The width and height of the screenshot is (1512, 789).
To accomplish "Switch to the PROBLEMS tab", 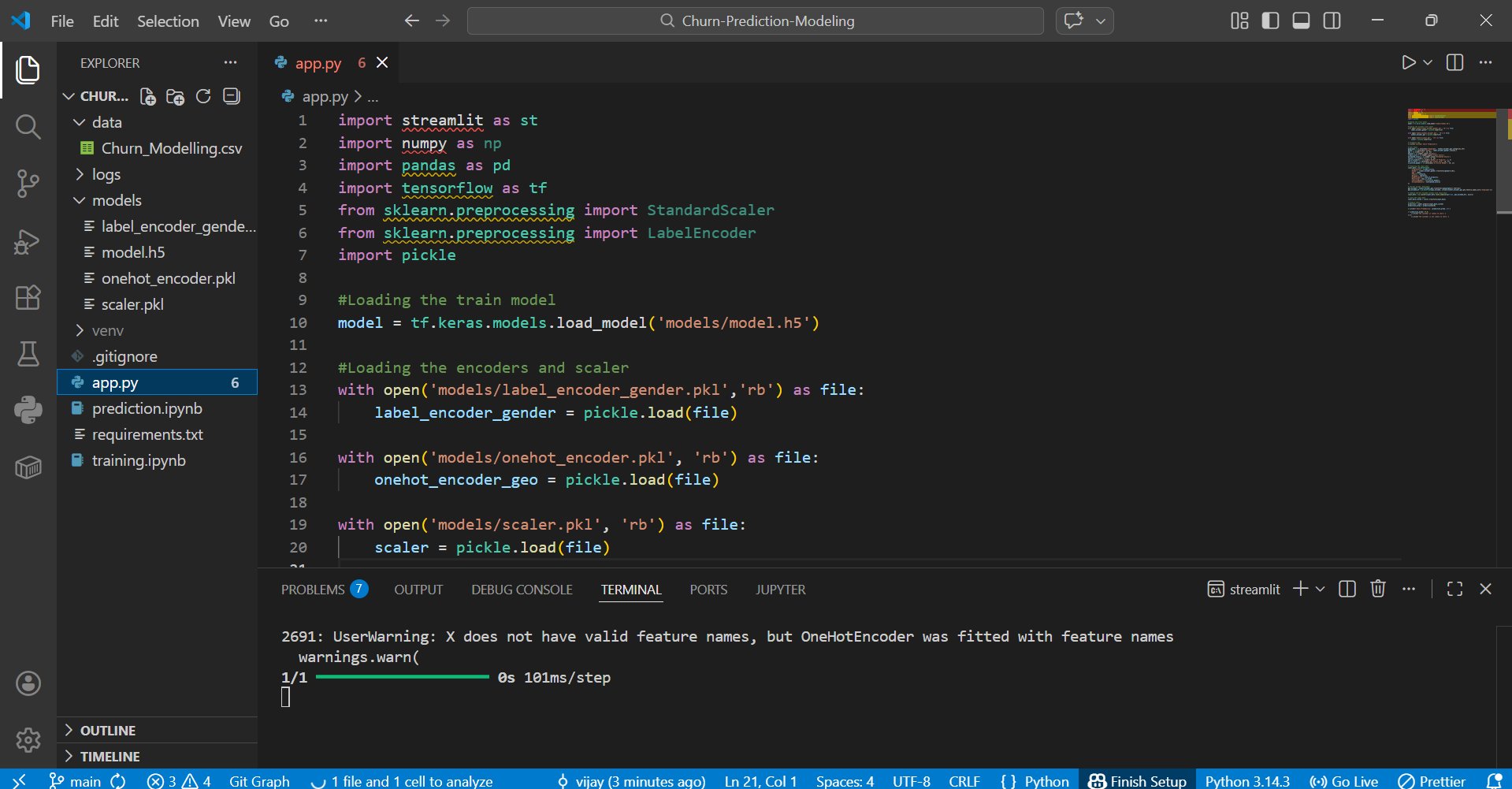I will (313, 590).
